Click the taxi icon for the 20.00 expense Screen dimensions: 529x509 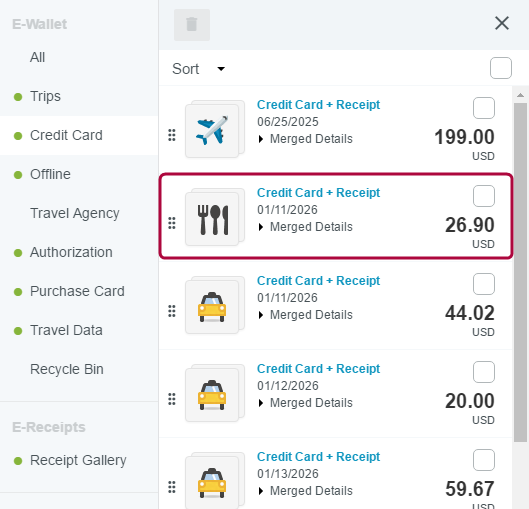[x=212, y=395]
